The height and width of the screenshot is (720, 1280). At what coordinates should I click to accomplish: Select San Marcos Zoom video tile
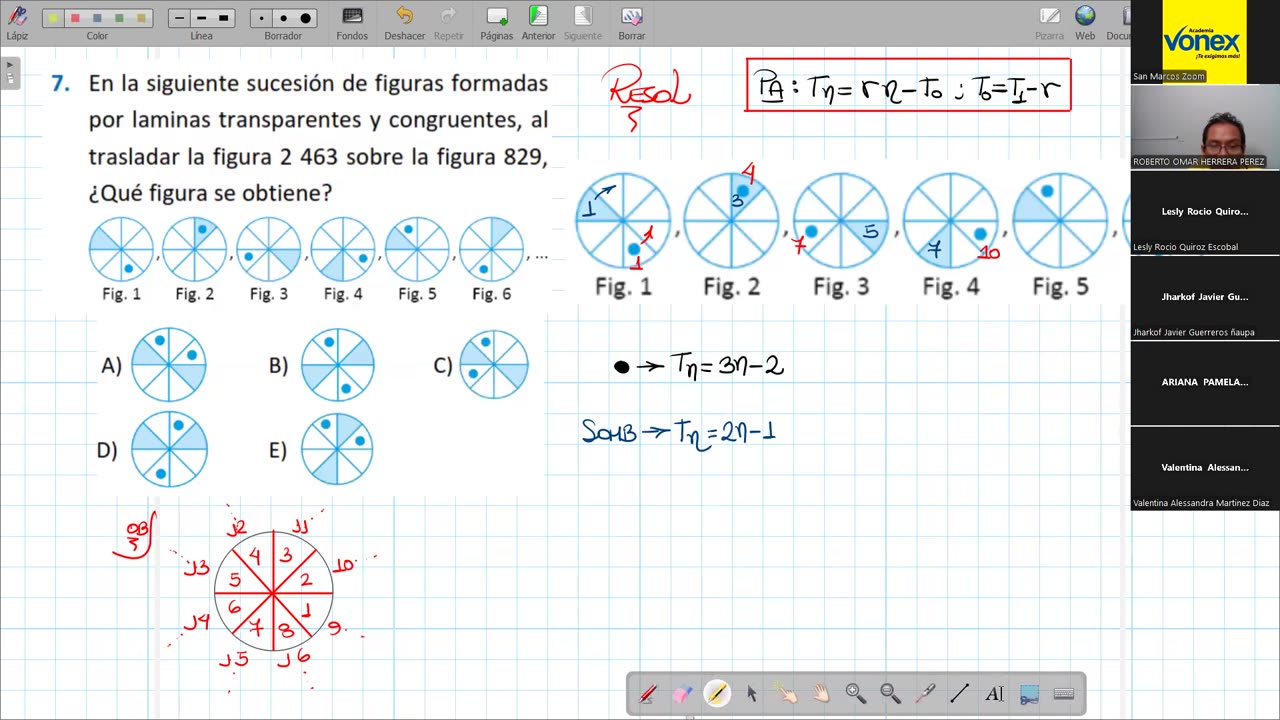(1204, 42)
